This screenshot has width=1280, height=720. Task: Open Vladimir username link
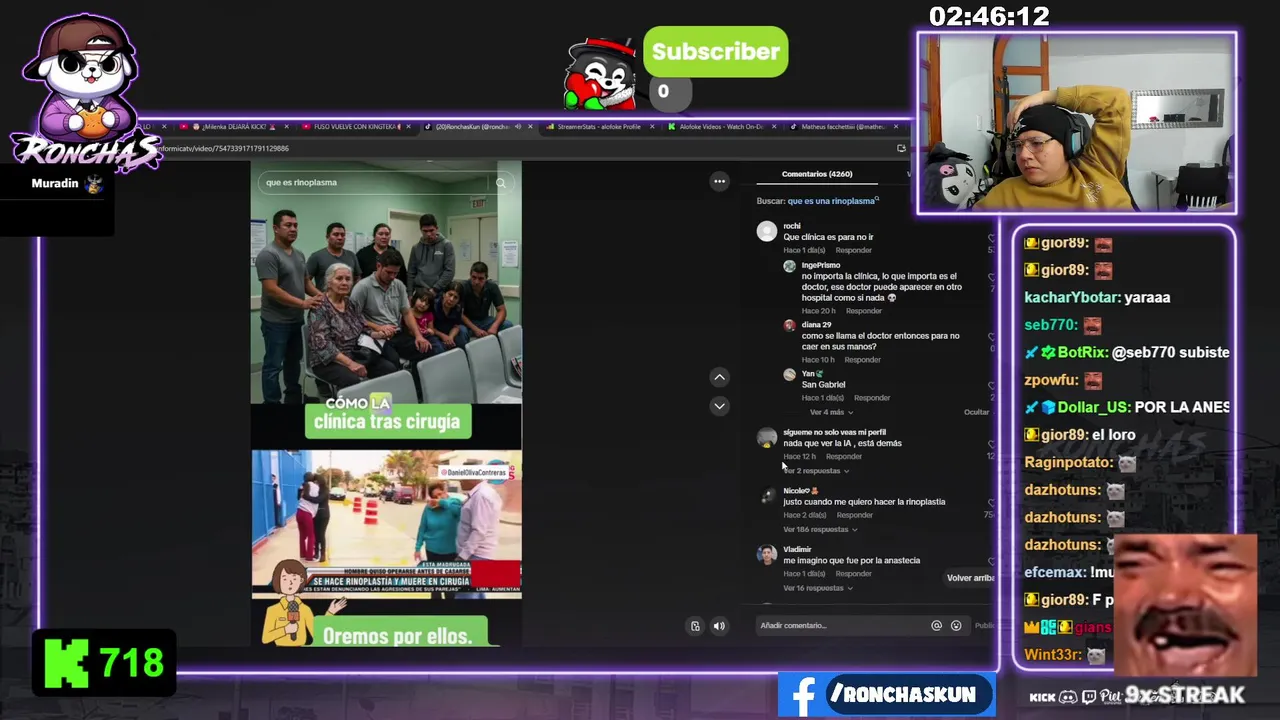point(797,550)
